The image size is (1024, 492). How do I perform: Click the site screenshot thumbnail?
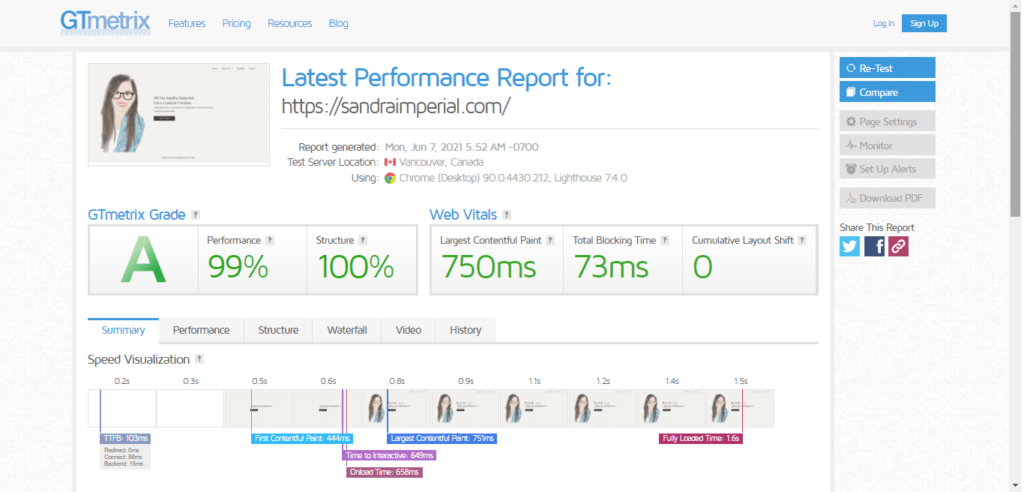tap(178, 114)
